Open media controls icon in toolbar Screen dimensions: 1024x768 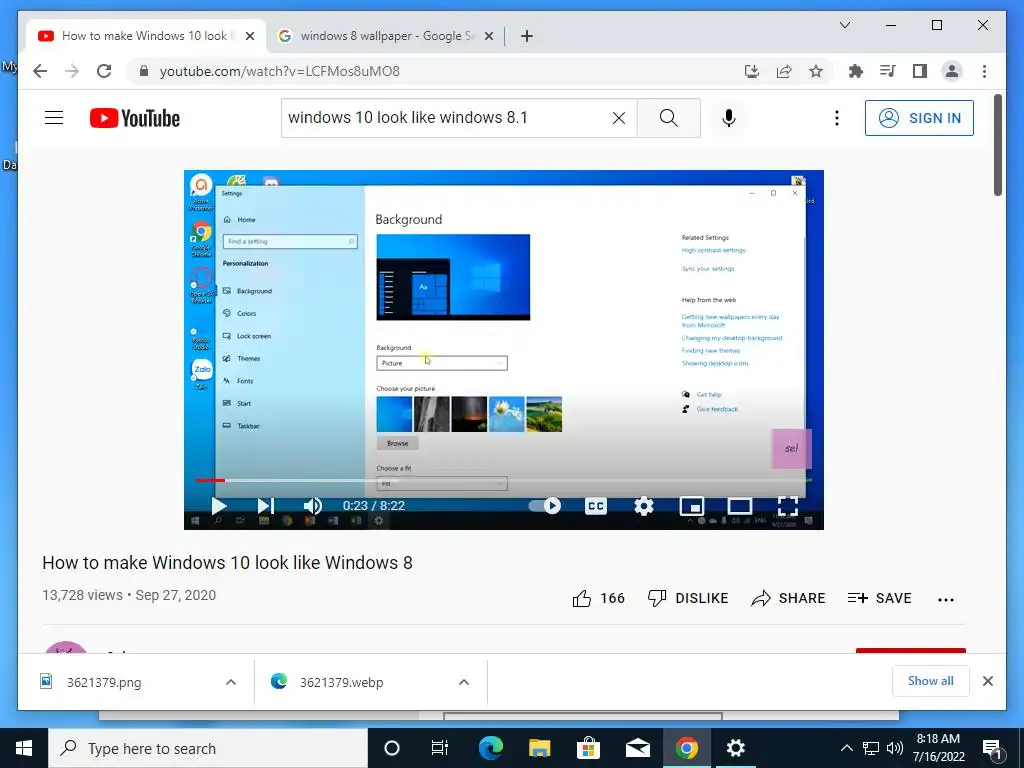(888, 71)
